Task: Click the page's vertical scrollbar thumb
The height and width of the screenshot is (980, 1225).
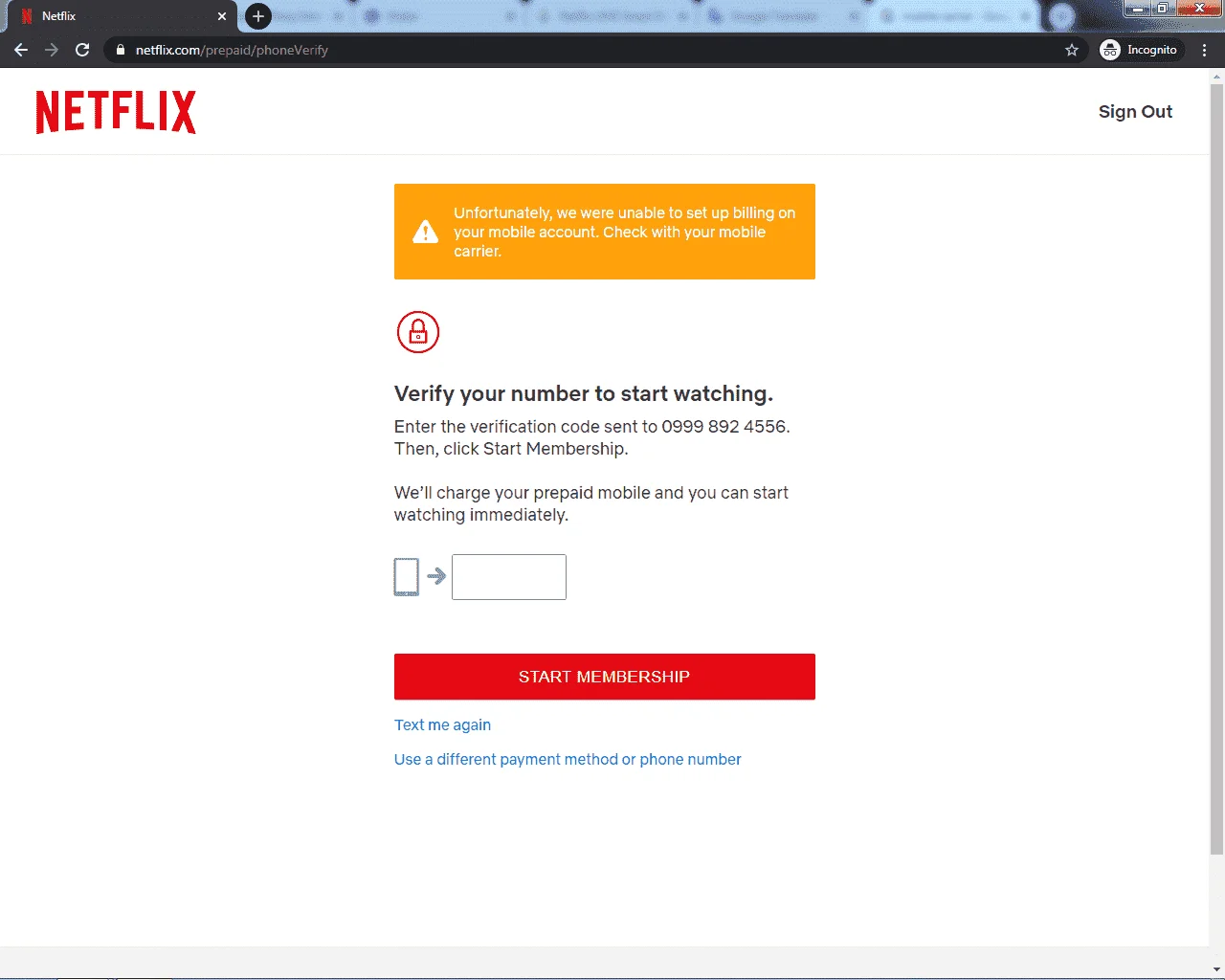Action: click(x=1216, y=469)
